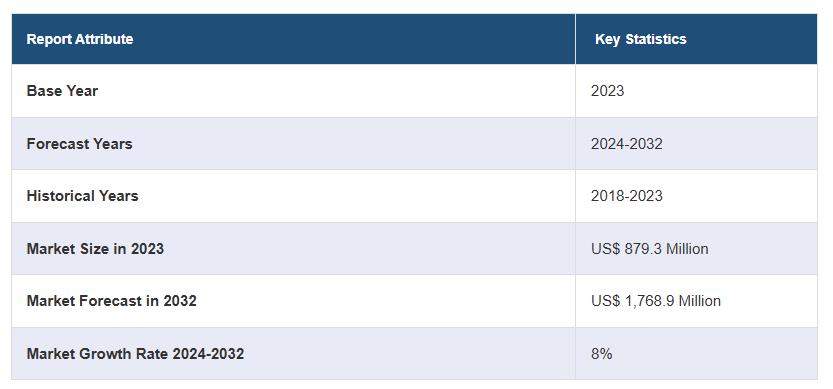Click the Report Attribute column header
The height and width of the screenshot is (389, 833).
click(80, 39)
